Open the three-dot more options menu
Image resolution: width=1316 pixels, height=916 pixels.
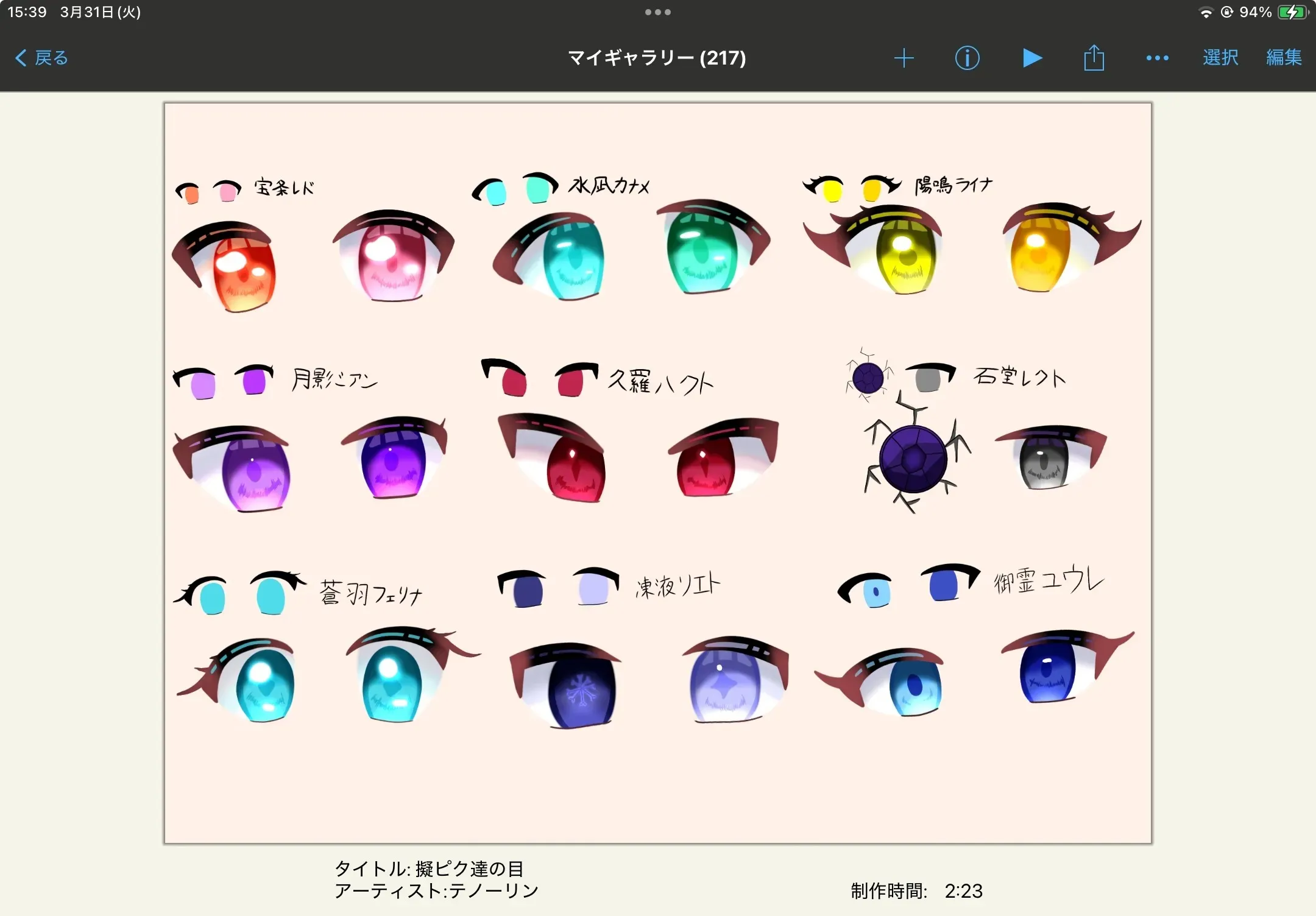coord(1157,58)
